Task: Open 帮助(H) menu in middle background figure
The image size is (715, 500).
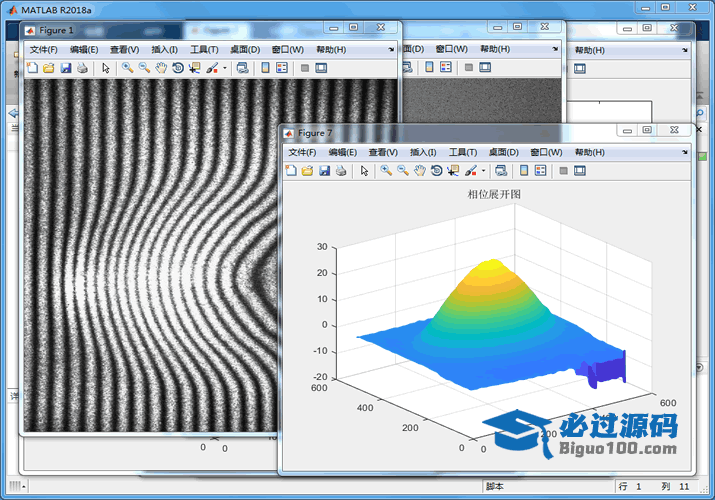Action: (495, 49)
